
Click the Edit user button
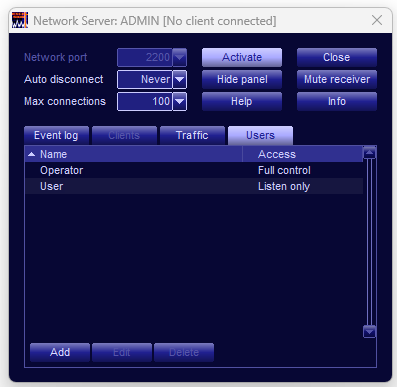tap(122, 352)
